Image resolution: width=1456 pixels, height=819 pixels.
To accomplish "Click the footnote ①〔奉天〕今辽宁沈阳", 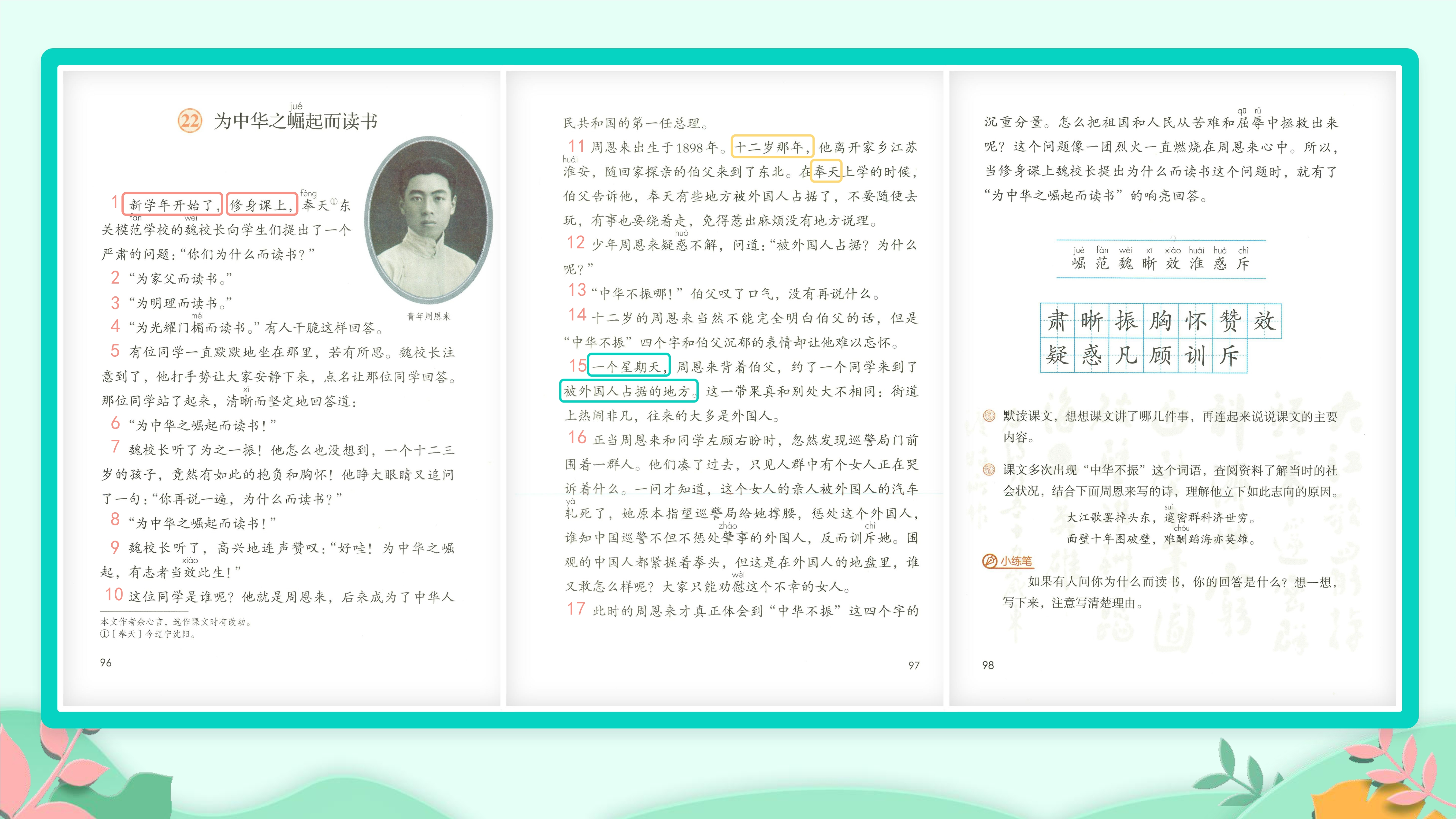I will point(148,634).
